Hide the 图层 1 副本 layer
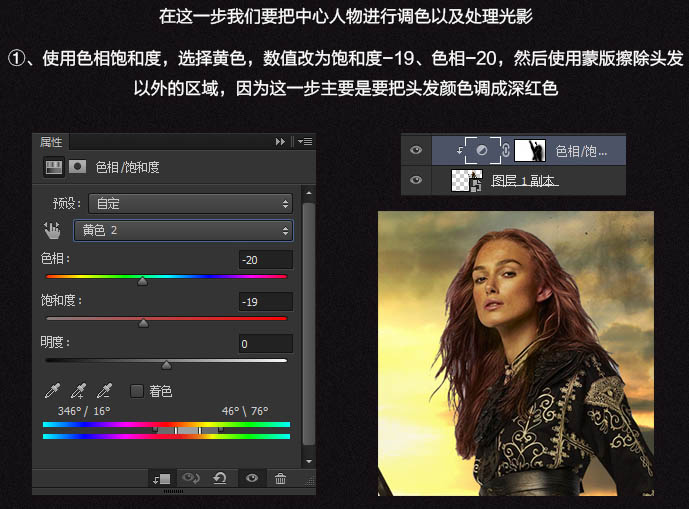This screenshot has height=509, width=689. 416,180
